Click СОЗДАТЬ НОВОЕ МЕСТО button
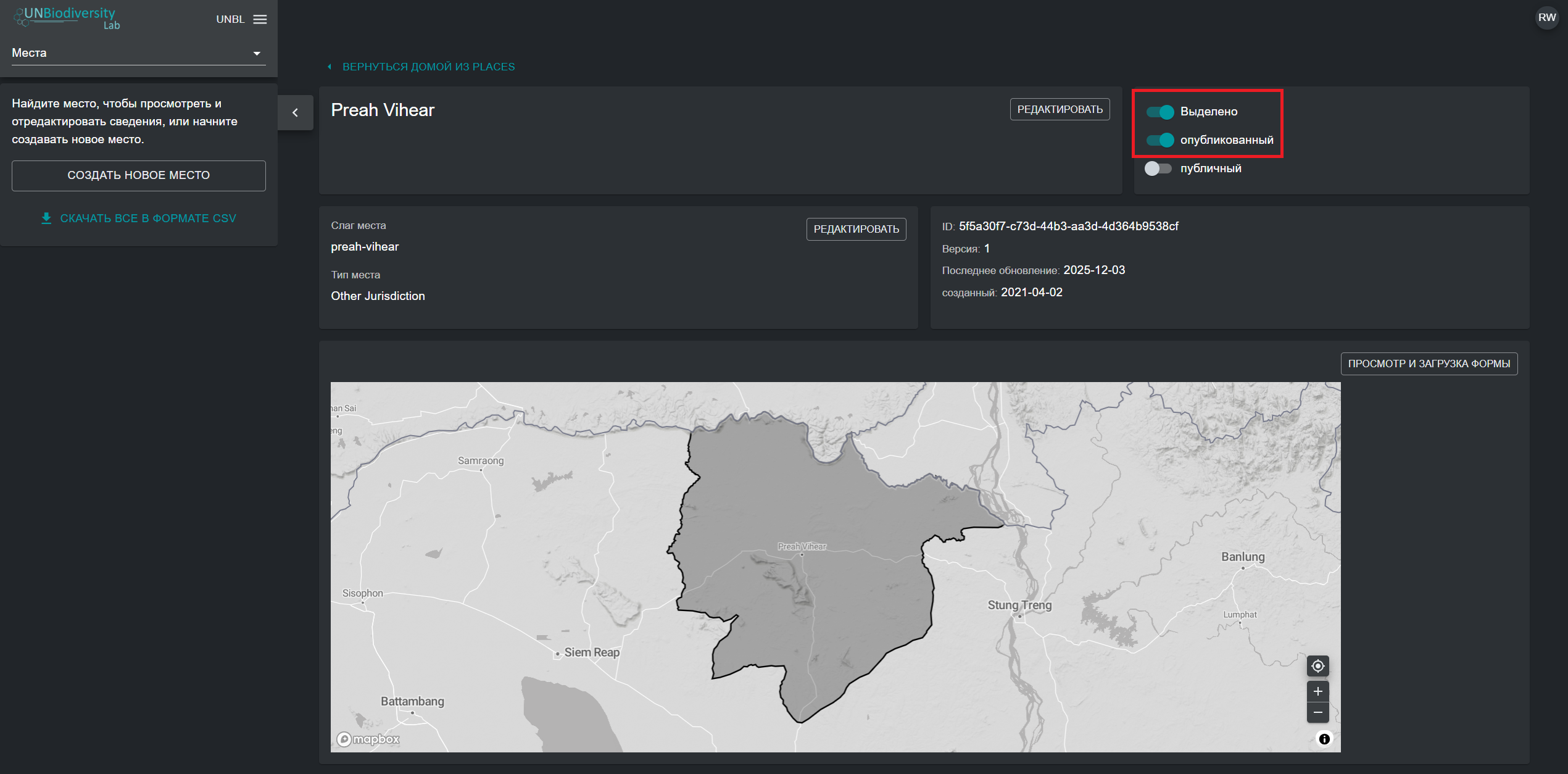Screen dimensions: 1568x774 tap(139, 176)
